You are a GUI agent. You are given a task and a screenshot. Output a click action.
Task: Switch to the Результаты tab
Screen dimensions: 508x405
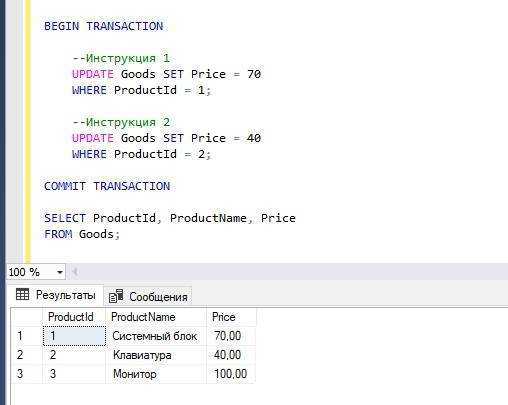pyautogui.click(x=56, y=295)
